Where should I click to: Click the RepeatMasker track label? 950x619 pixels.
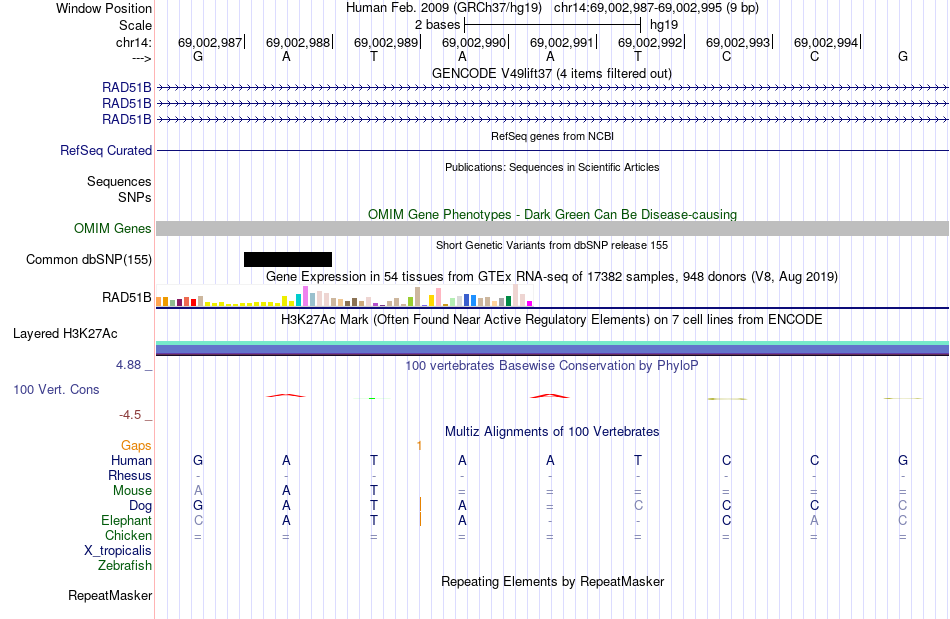coord(110,595)
